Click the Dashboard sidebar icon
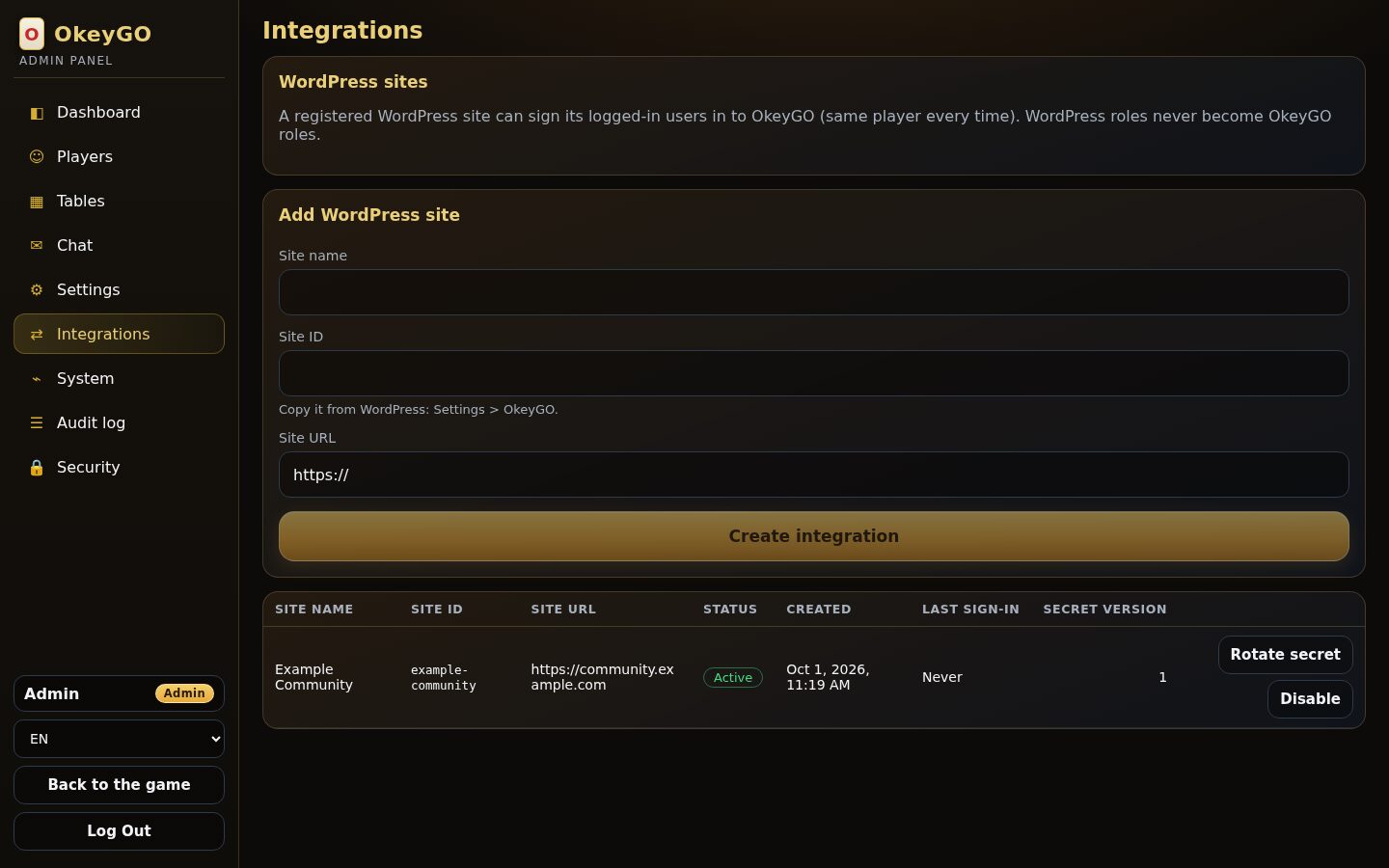This screenshot has width=1389, height=868. tap(37, 113)
